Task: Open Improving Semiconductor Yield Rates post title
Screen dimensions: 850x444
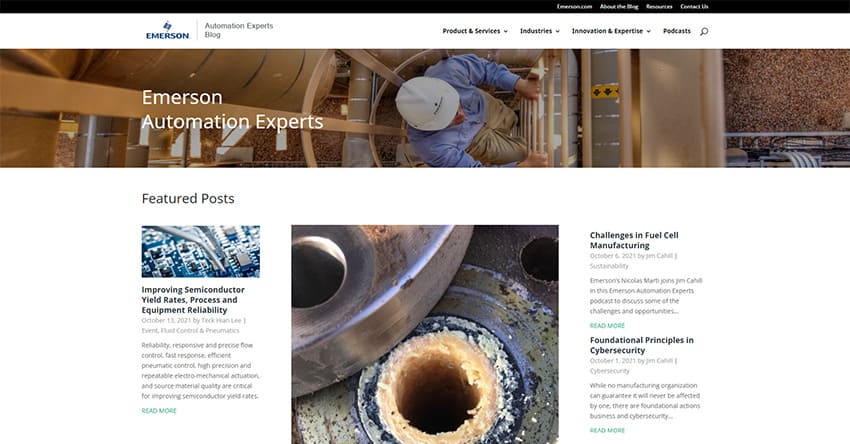Action: 193,300
